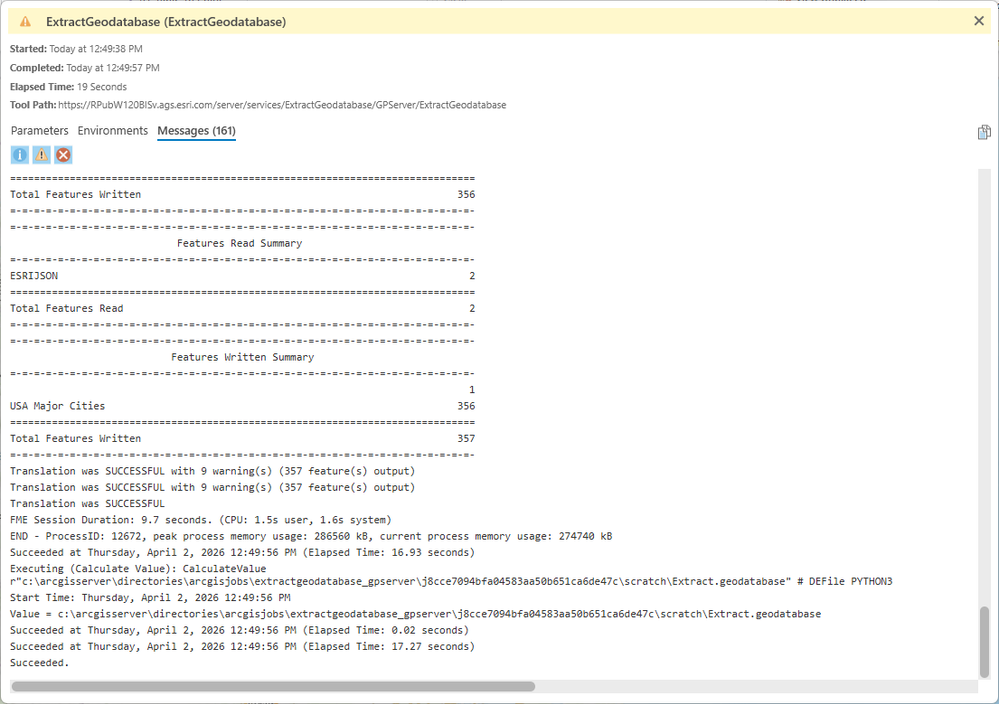Click 'Total Features Written' row showing 357

point(242,438)
